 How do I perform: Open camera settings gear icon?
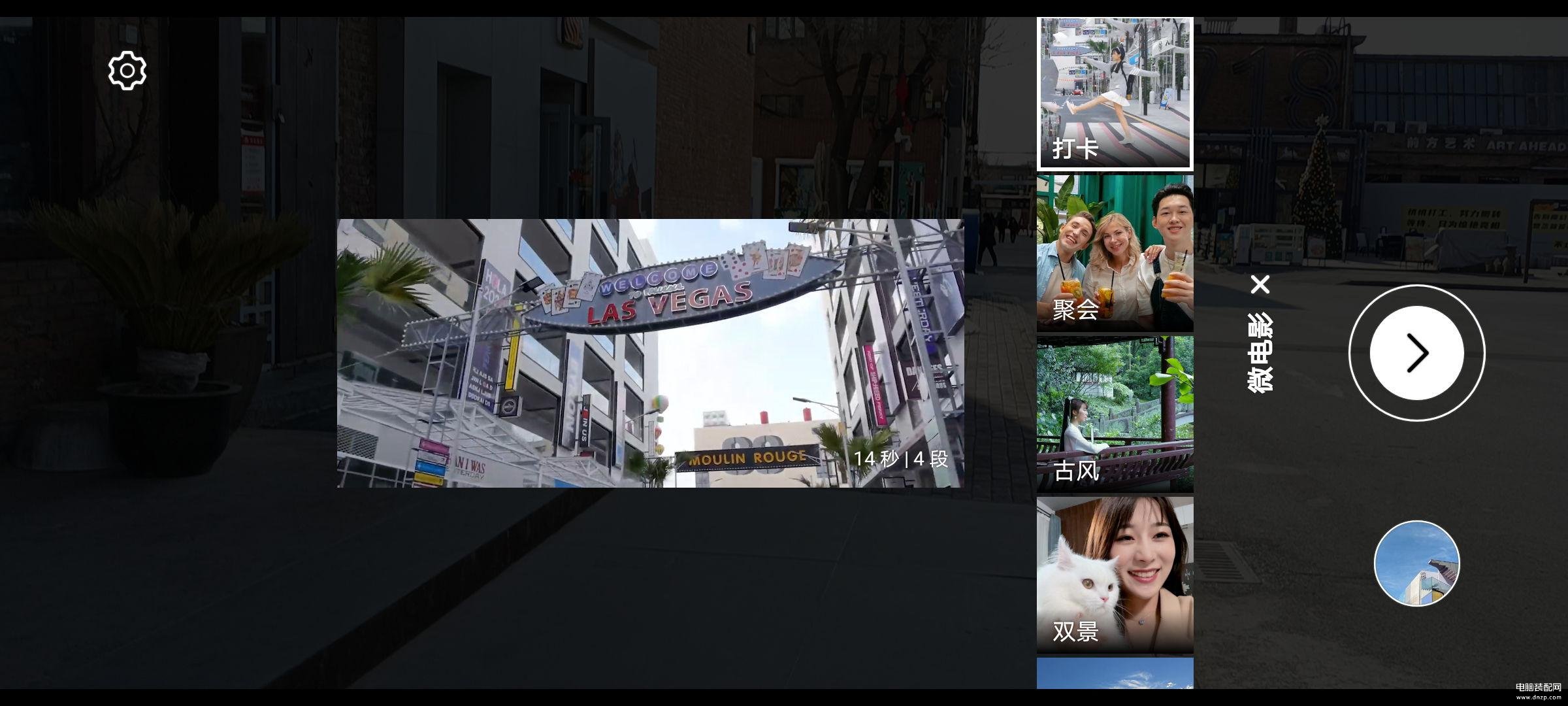(x=127, y=71)
